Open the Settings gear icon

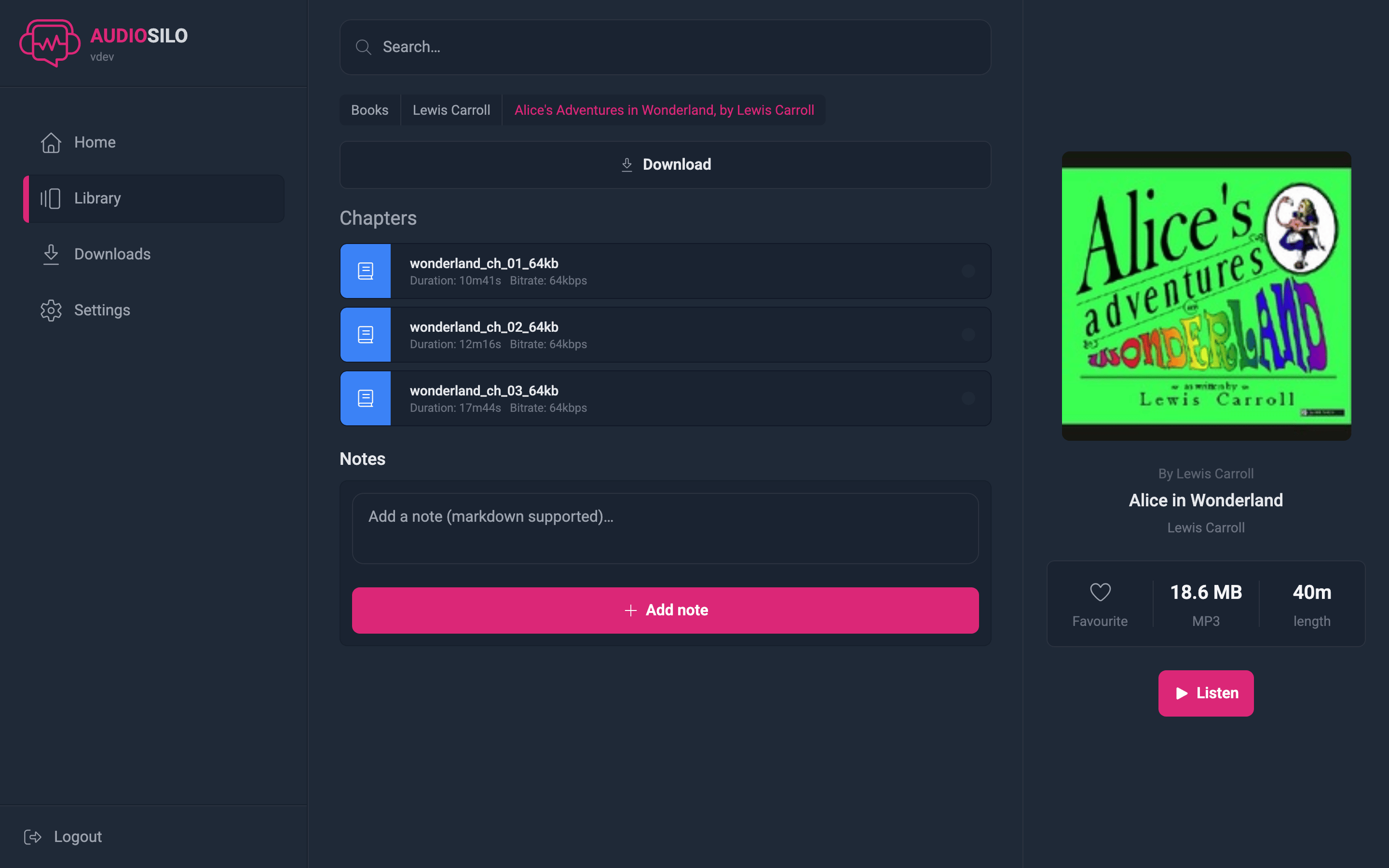point(51,310)
